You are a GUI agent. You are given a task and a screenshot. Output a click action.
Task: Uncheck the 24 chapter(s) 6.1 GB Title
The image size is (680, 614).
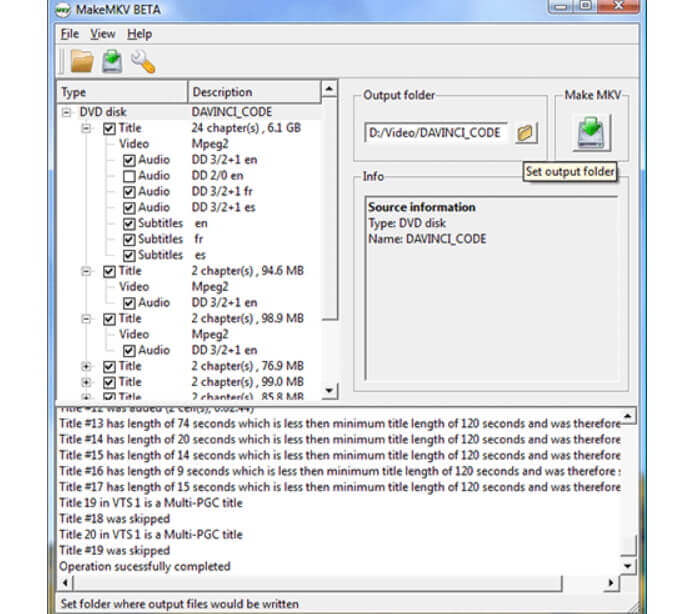[x=109, y=128]
